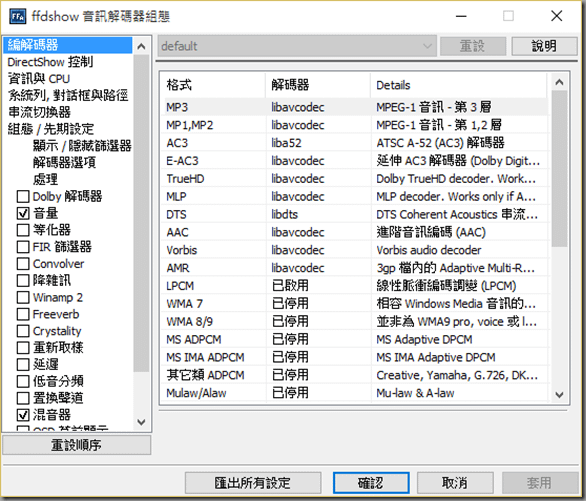
Task: Open 系統列, 對話框與路徑 page
Action: click(x=68, y=95)
